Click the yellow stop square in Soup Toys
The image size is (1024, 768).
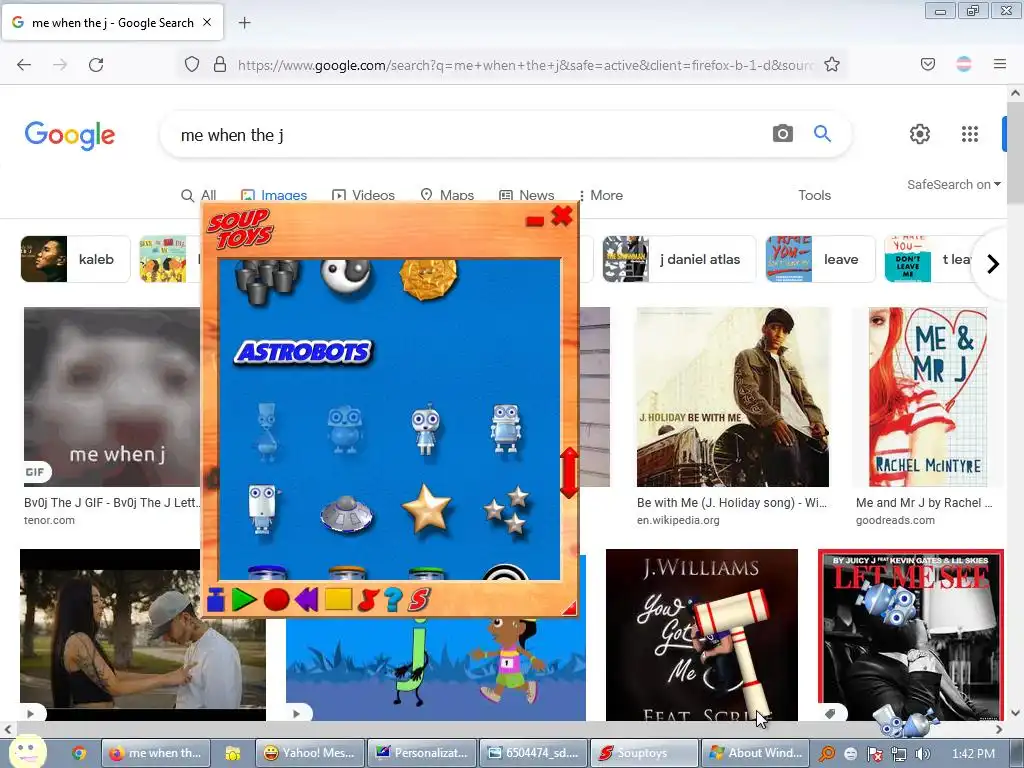(x=338, y=600)
